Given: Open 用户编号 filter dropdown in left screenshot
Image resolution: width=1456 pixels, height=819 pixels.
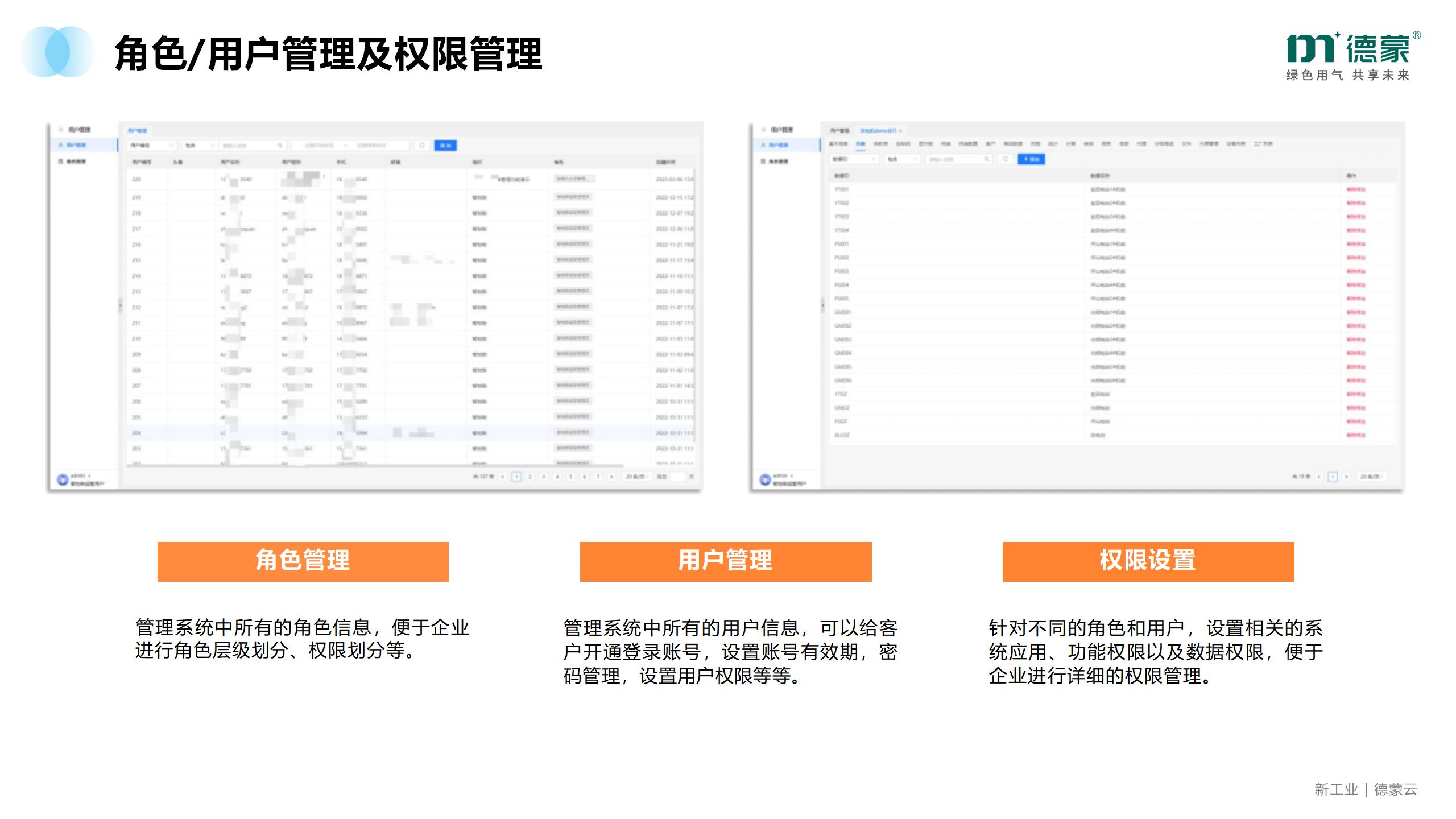Looking at the screenshot, I should pyautogui.click(x=152, y=146).
